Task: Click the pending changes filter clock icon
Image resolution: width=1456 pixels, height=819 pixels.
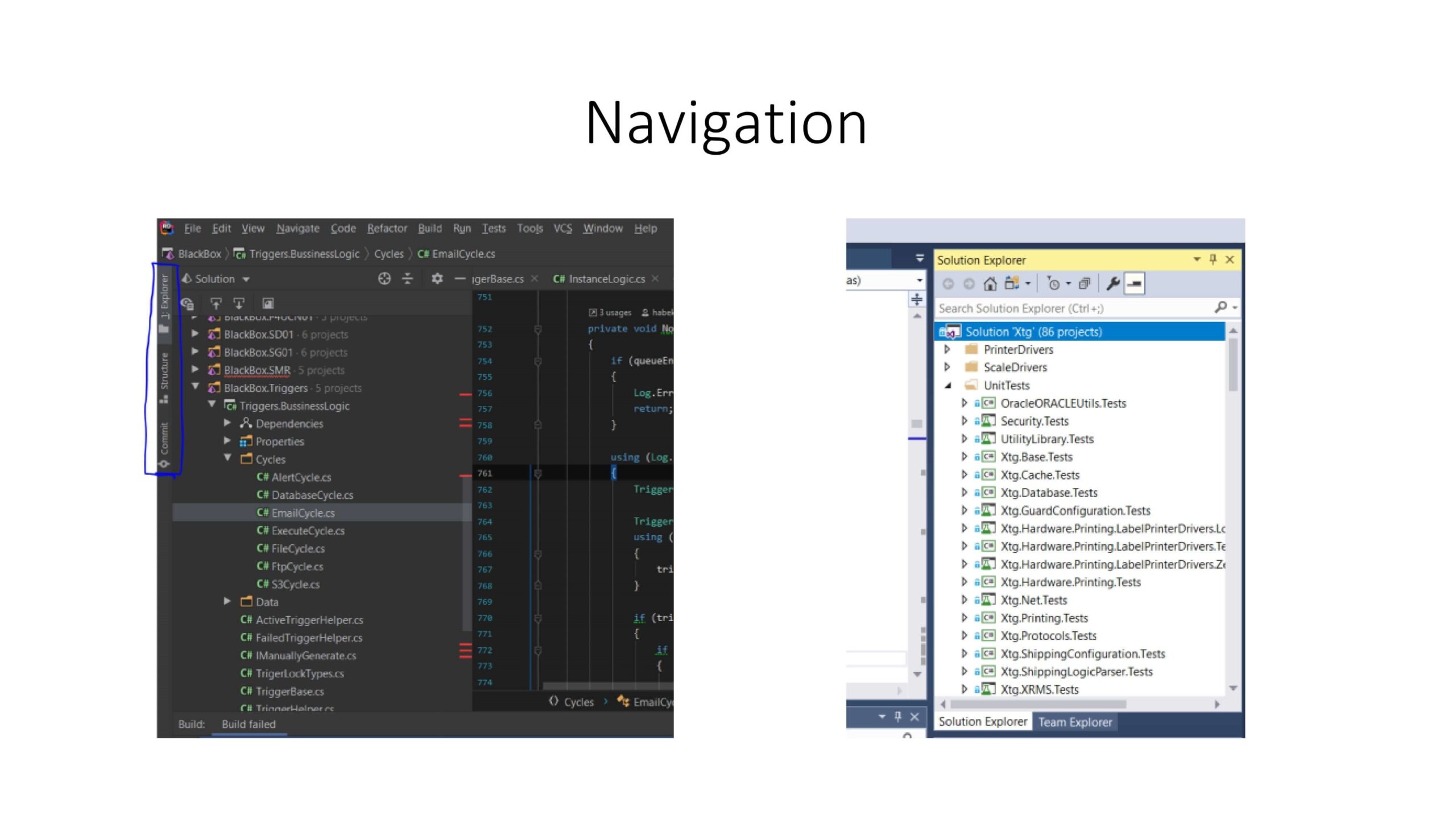Action: point(1053,284)
